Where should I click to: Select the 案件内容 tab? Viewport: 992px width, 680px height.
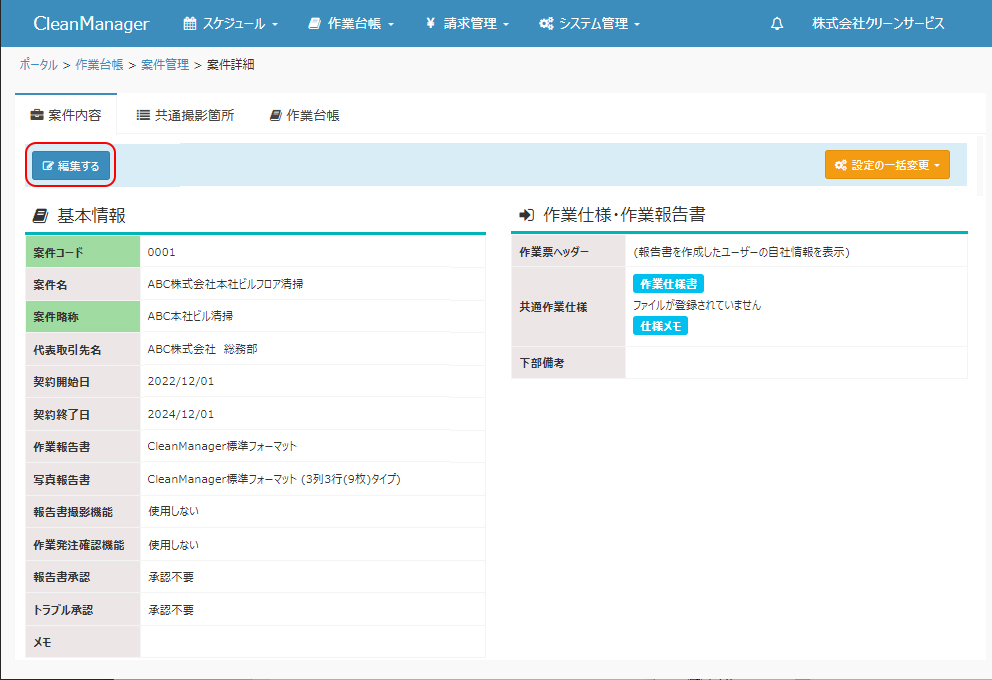66,115
